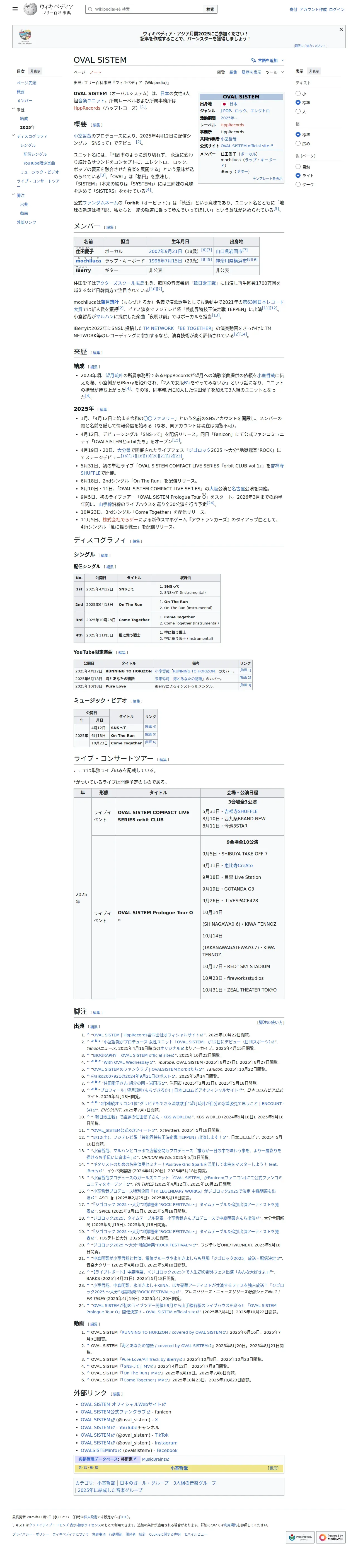The width and height of the screenshot is (358, 1568).
Task: Open 動画 4 reference link for SNSって
Action: 150,726
